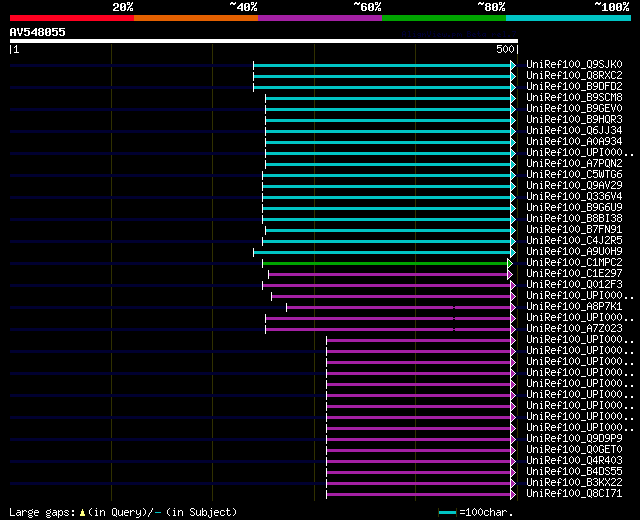Click the cyan 100char scale bar
This screenshot has height=520, width=640.
447,513
